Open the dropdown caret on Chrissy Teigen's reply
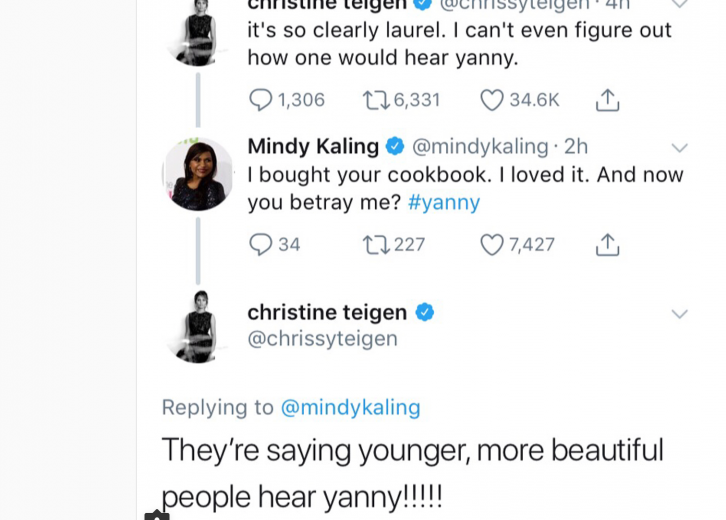 (x=679, y=314)
